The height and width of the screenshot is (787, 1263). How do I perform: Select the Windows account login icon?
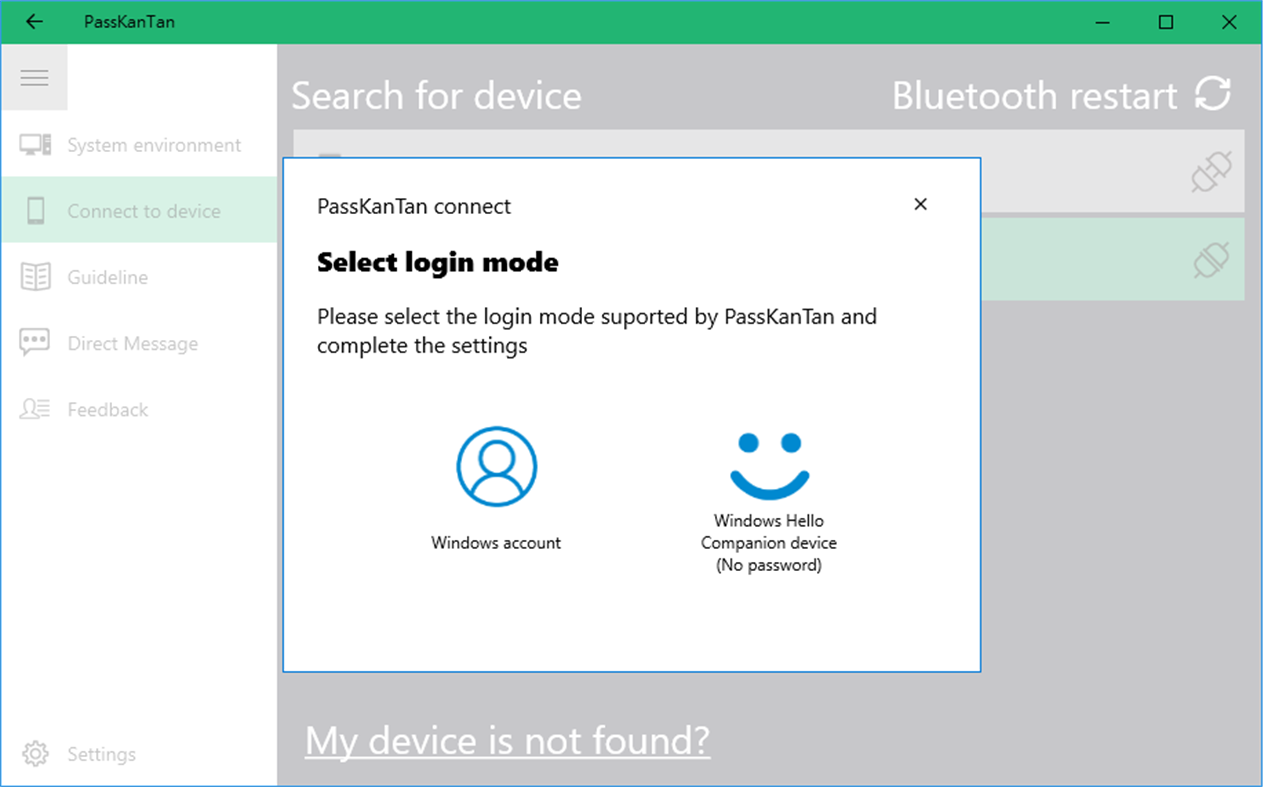click(496, 464)
